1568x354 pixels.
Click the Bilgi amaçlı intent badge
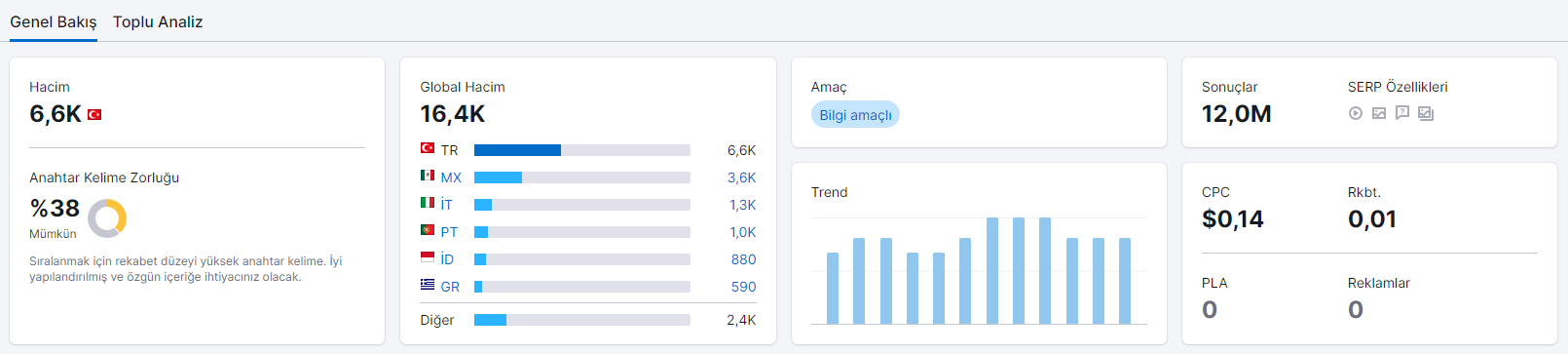(855, 115)
